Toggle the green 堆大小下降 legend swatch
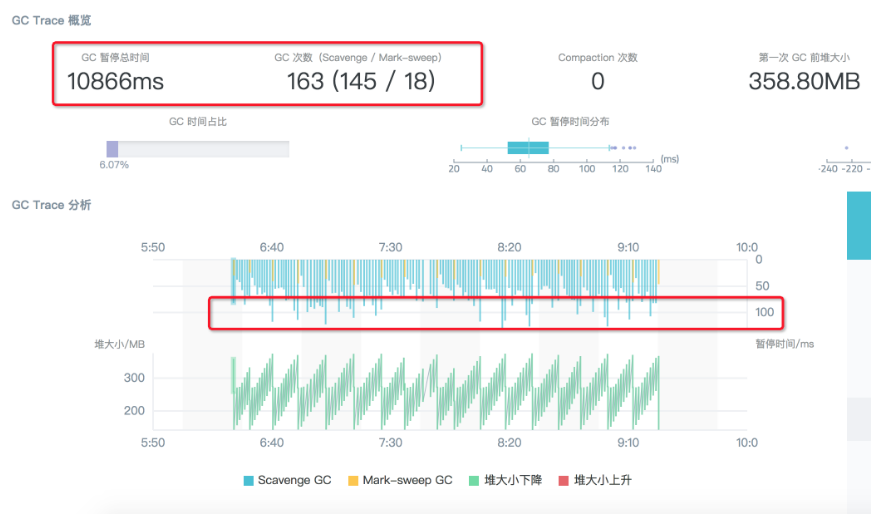 (x=474, y=481)
